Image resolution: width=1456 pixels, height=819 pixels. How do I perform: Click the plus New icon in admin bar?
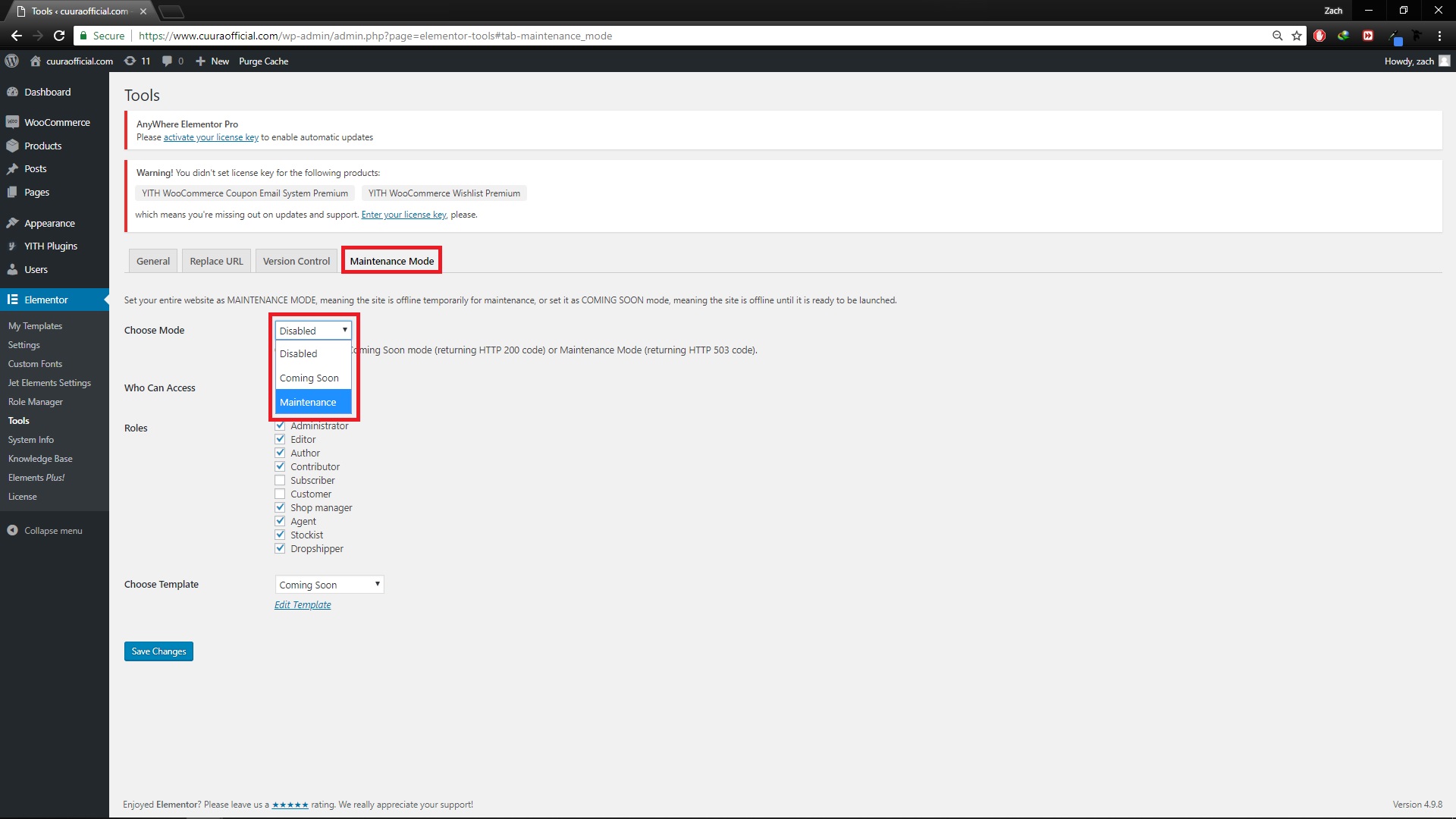(x=200, y=61)
